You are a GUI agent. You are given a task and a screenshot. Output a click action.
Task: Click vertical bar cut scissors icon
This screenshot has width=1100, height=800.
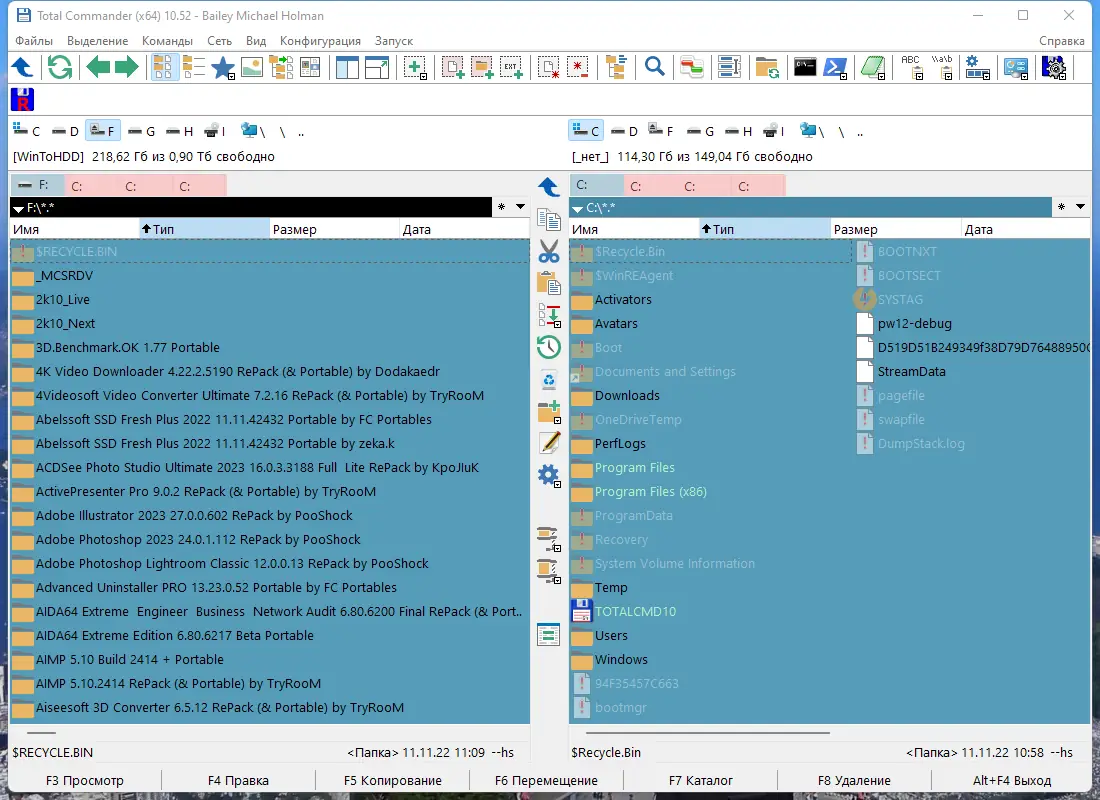pos(549,251)
